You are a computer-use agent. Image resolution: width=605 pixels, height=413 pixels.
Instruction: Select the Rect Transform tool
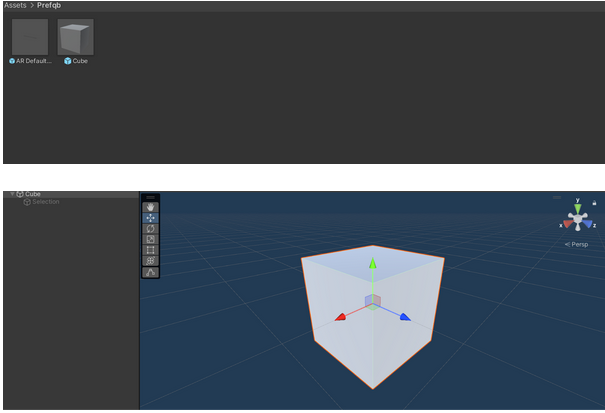(151, 250)
